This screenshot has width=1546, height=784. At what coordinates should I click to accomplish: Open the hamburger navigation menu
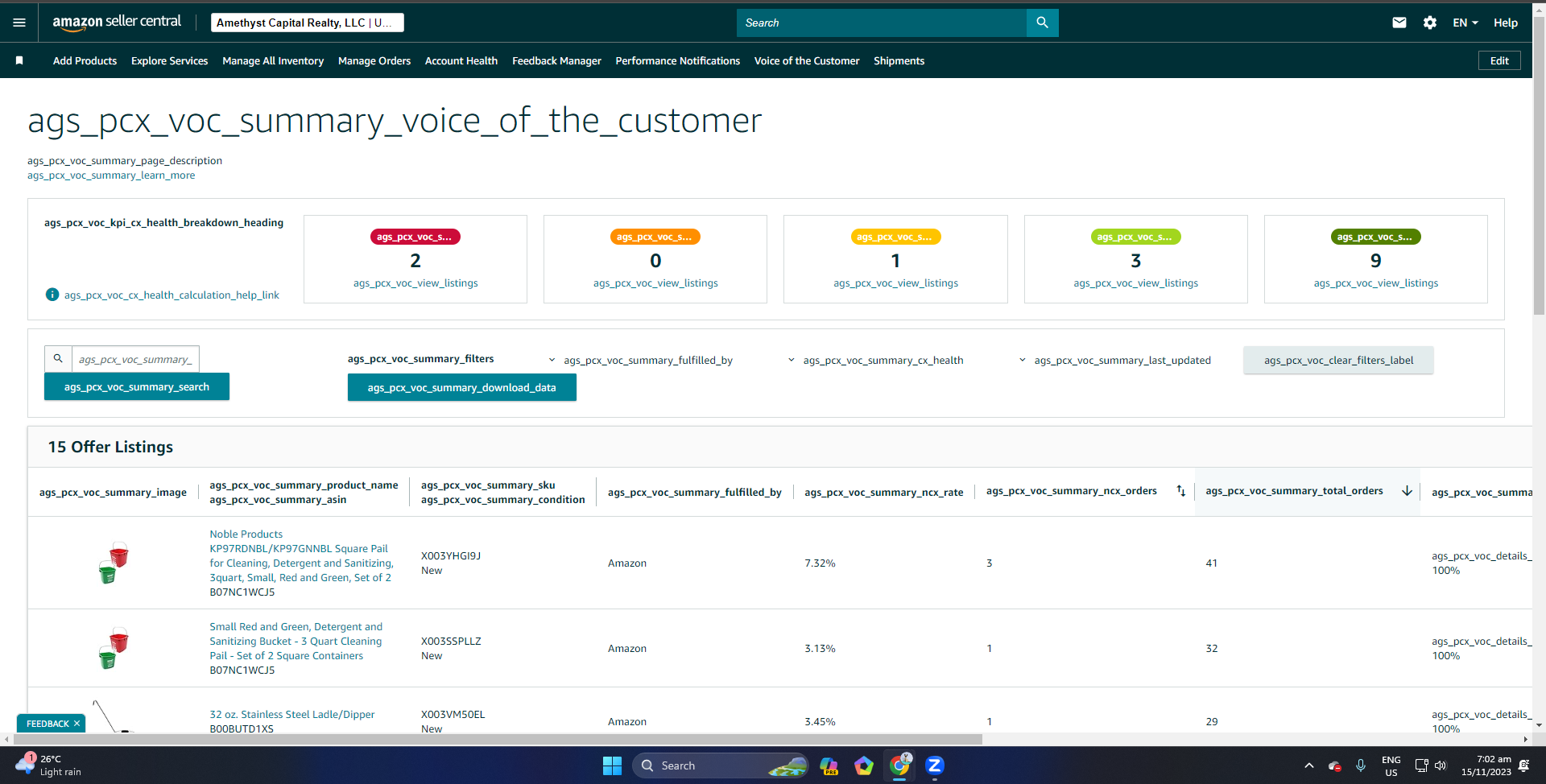(x=19, y=23)
